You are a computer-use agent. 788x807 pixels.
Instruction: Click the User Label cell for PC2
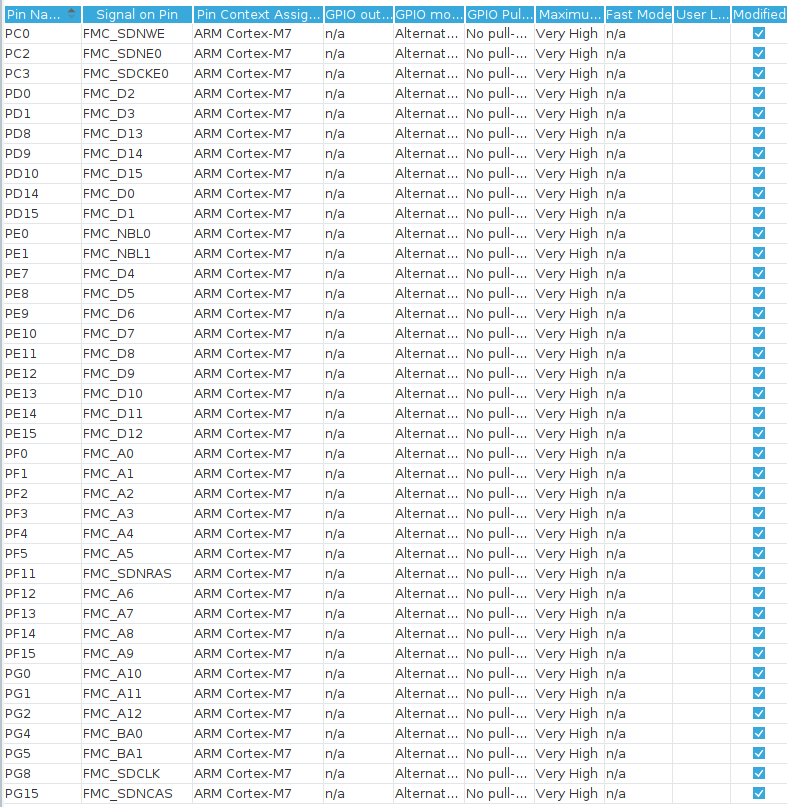[x=701, y=53]
